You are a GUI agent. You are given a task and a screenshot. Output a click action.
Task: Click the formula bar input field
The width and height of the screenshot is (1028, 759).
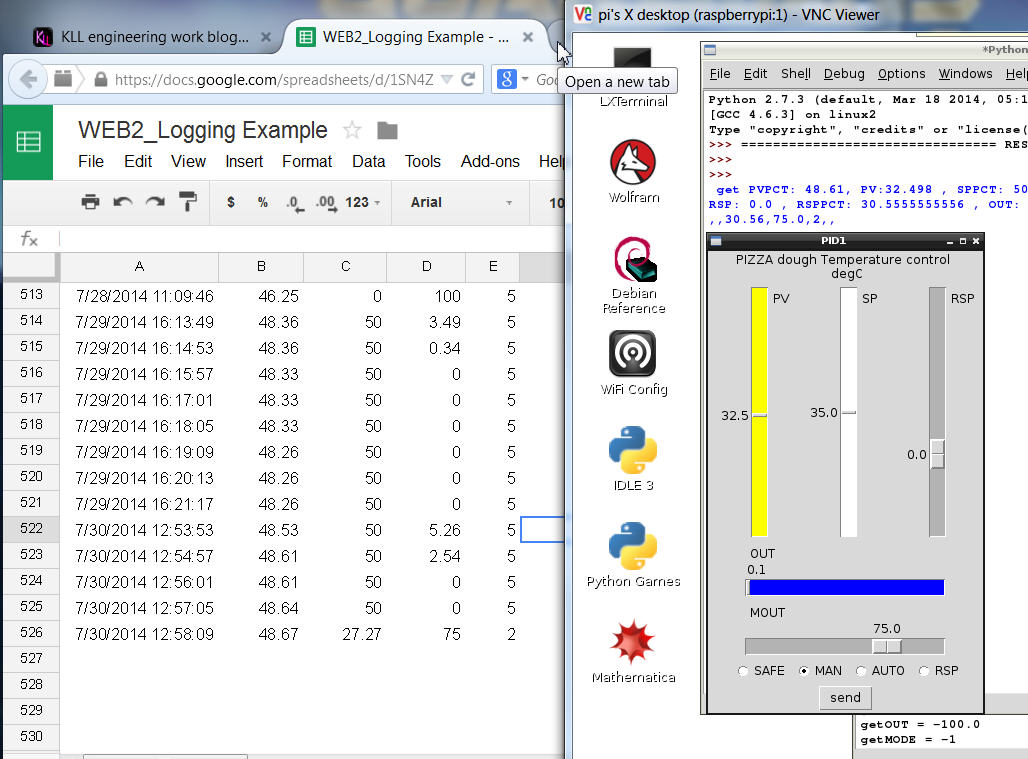(300, 239)
